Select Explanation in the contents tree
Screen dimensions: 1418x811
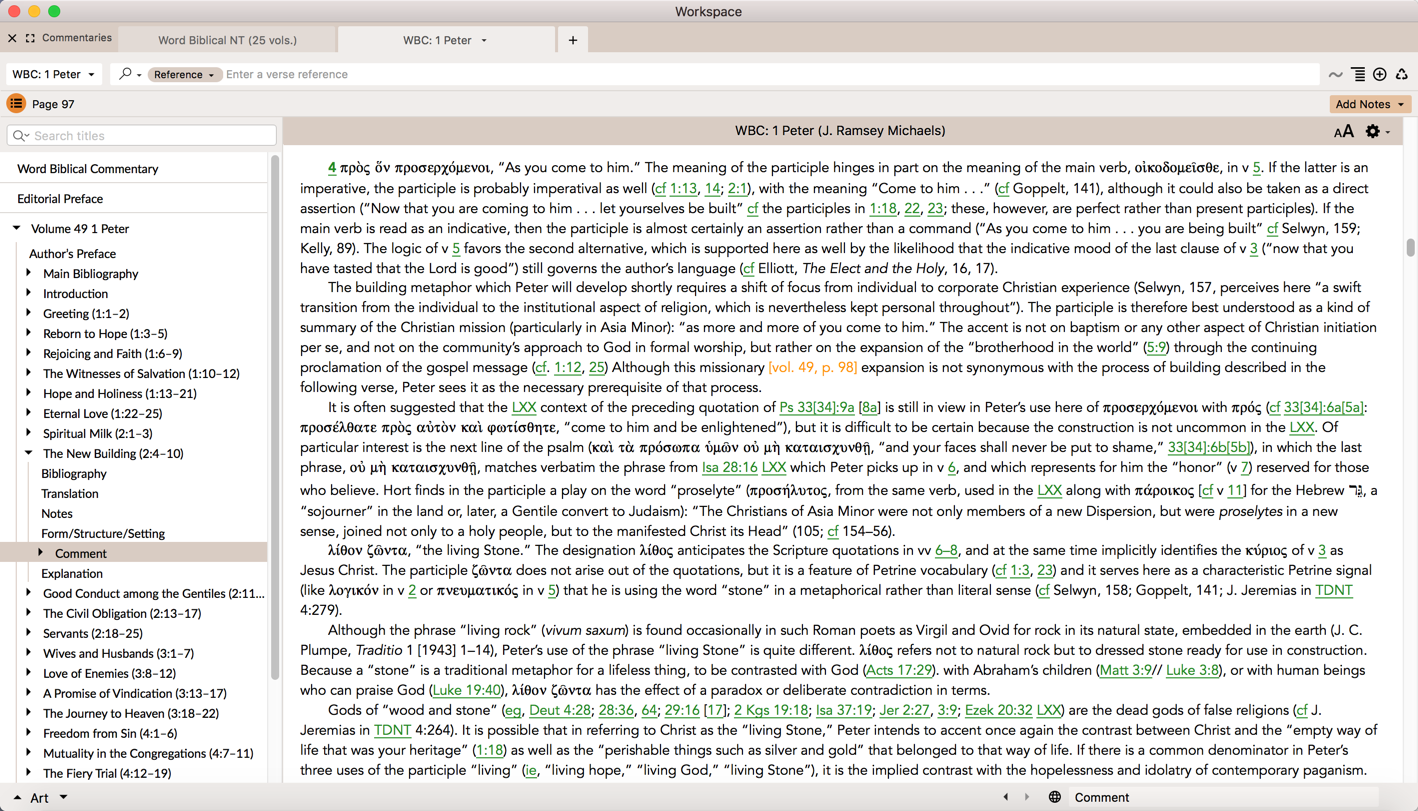tap(72, 573)
